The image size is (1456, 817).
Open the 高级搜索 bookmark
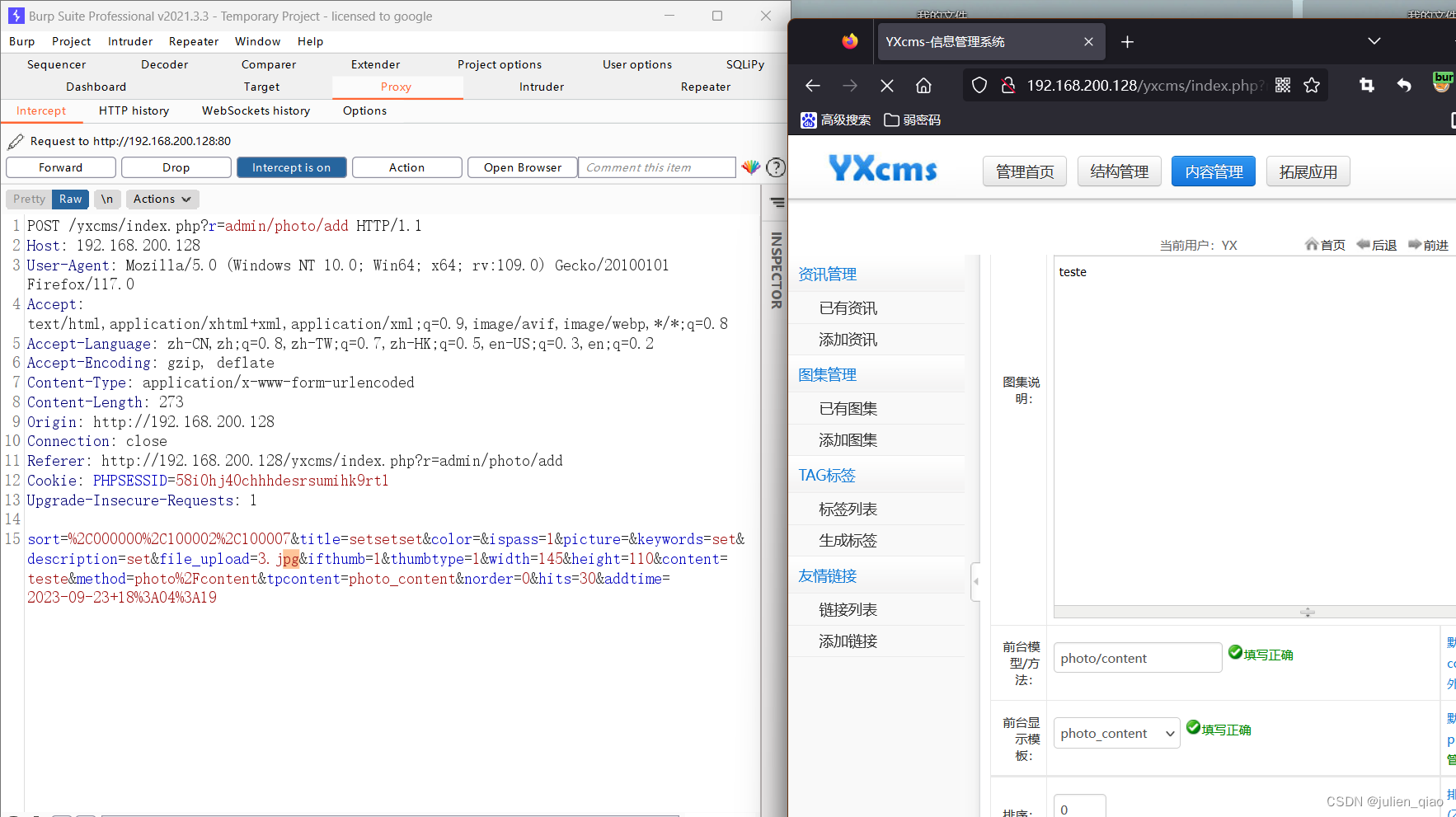click(x=836, y=120)
